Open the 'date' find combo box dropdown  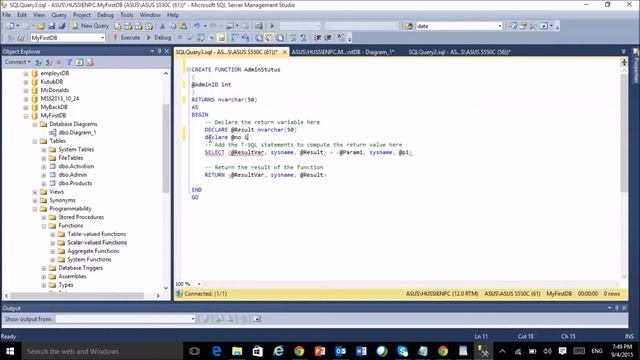(500, 26)
